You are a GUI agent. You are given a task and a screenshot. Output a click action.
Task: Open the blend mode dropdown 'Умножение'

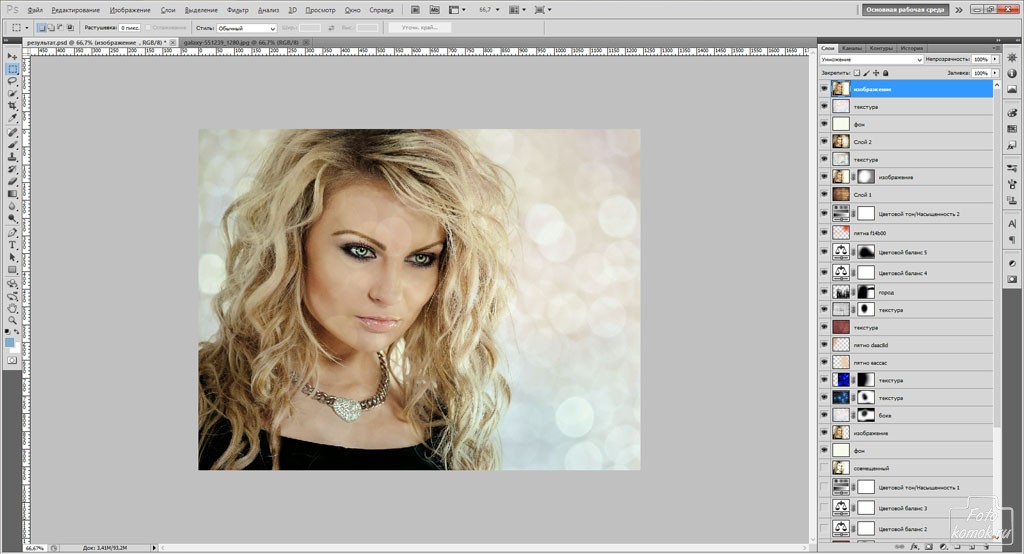[x=870, y=60]
